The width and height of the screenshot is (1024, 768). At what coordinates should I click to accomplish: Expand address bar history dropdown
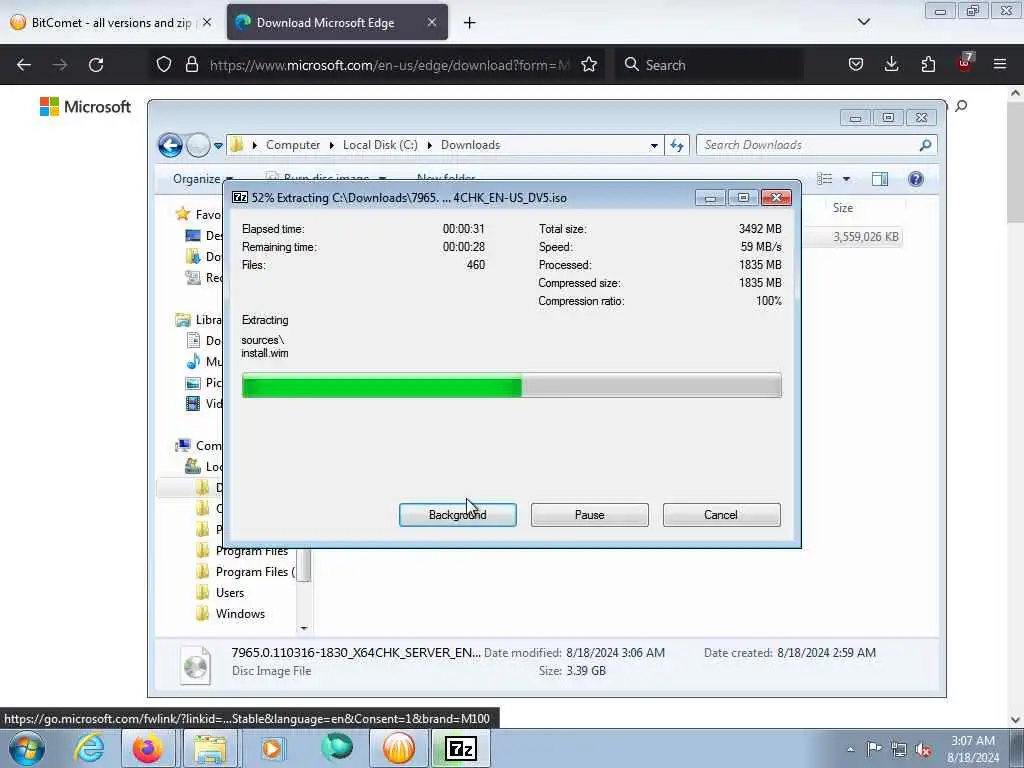click(654, 146)
